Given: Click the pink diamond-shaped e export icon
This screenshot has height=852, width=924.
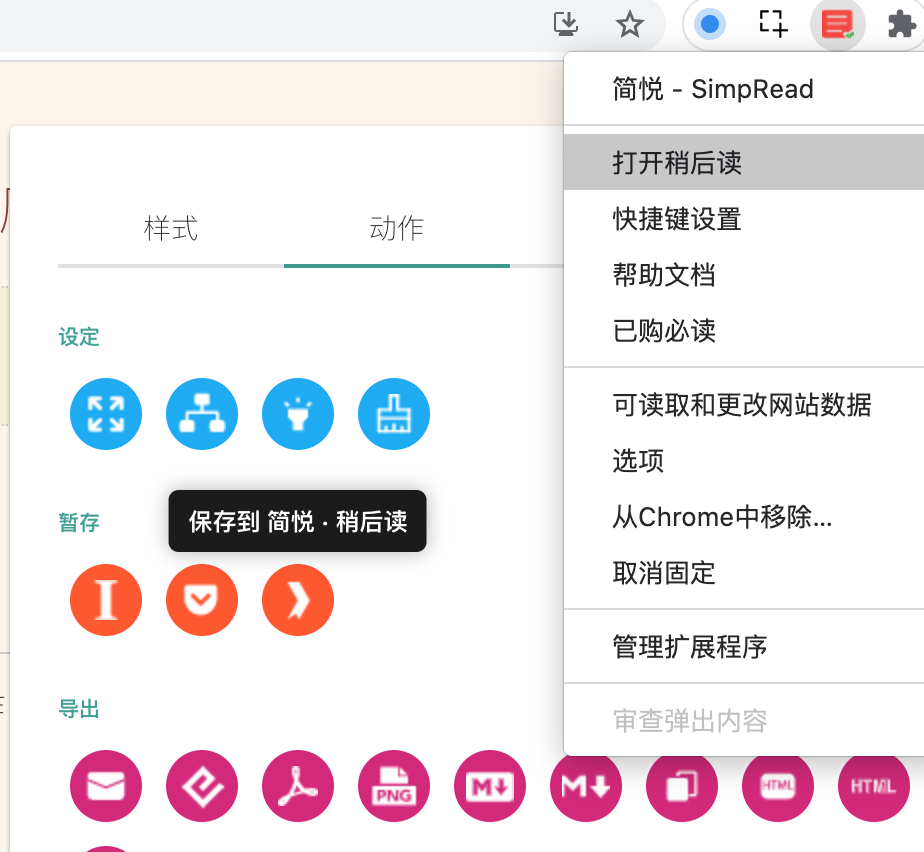Looking at the screenshot, I should coord(202,786).
